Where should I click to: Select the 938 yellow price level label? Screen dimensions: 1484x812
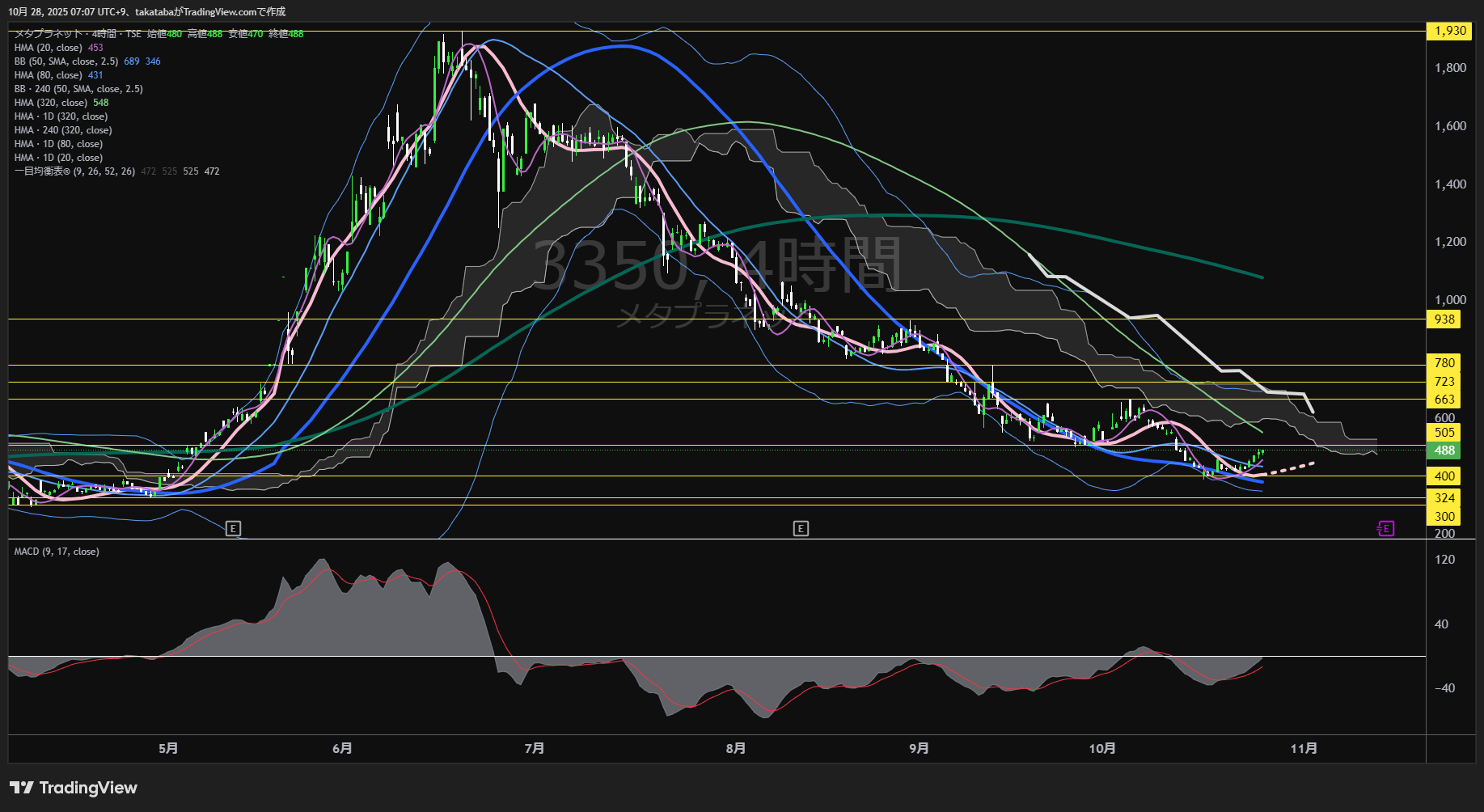tap(1444, 319)
